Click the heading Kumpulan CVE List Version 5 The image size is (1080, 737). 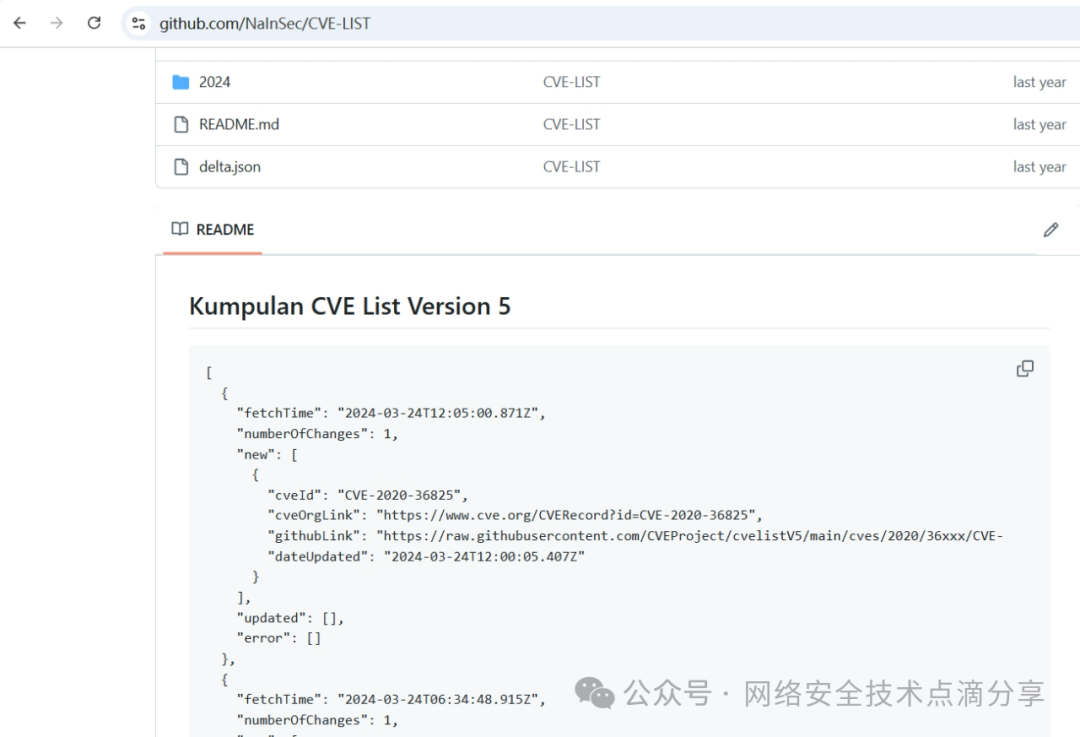click(x=350, y=307)
